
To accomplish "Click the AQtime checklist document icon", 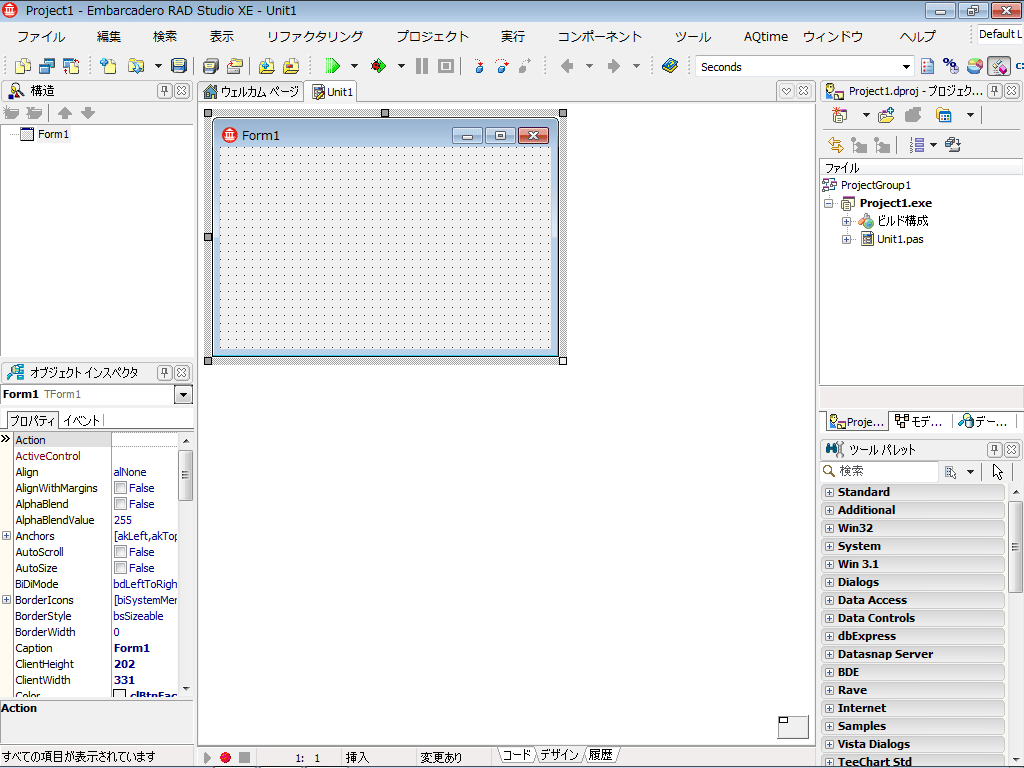I will click(x=927, y=66).
